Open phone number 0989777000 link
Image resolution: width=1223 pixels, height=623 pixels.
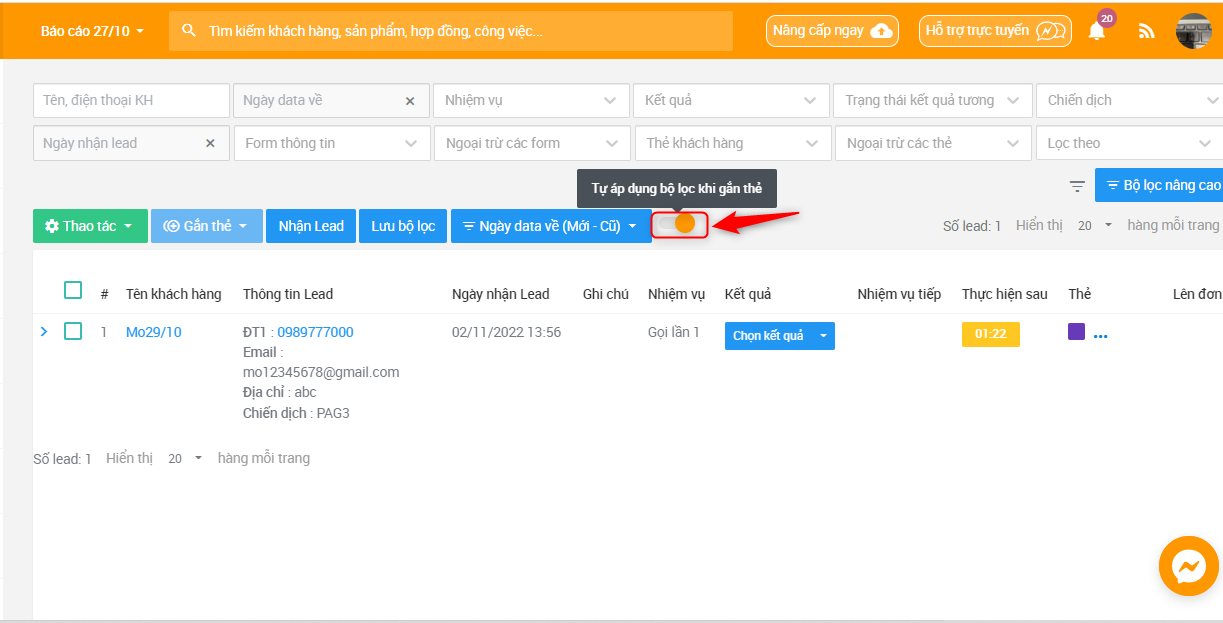click(315, 332)
